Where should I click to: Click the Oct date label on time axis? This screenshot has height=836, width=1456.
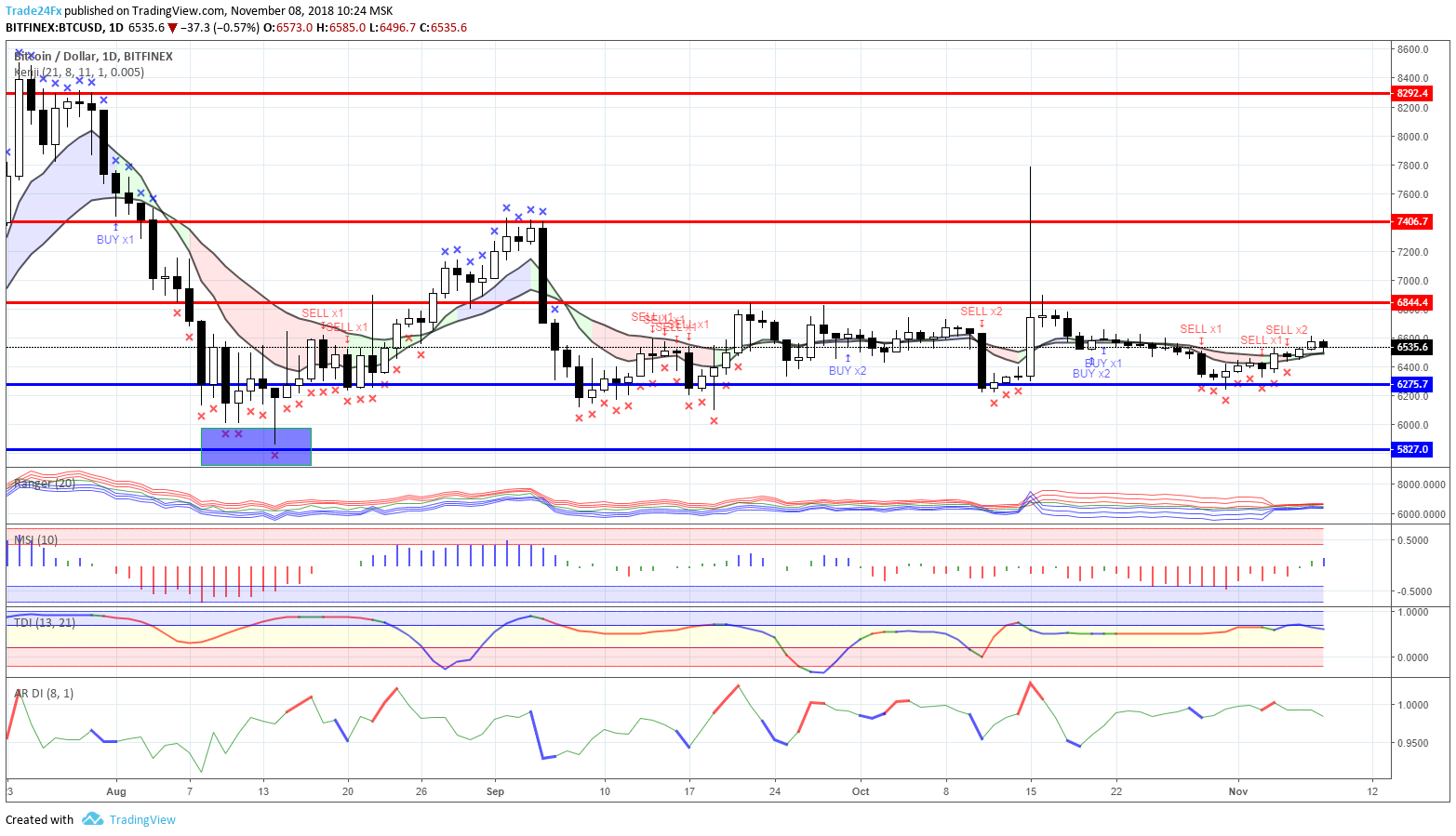coord(861,791)
